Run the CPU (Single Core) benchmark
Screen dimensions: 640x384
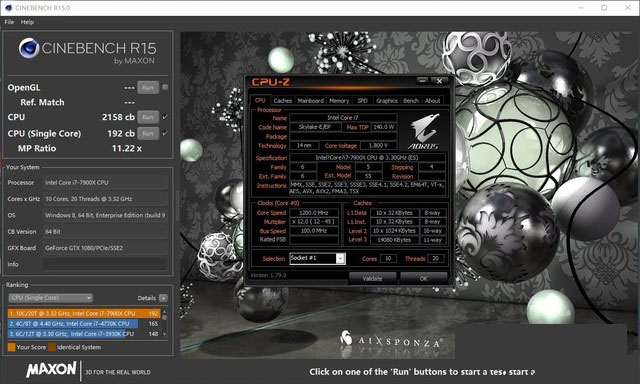148,133
